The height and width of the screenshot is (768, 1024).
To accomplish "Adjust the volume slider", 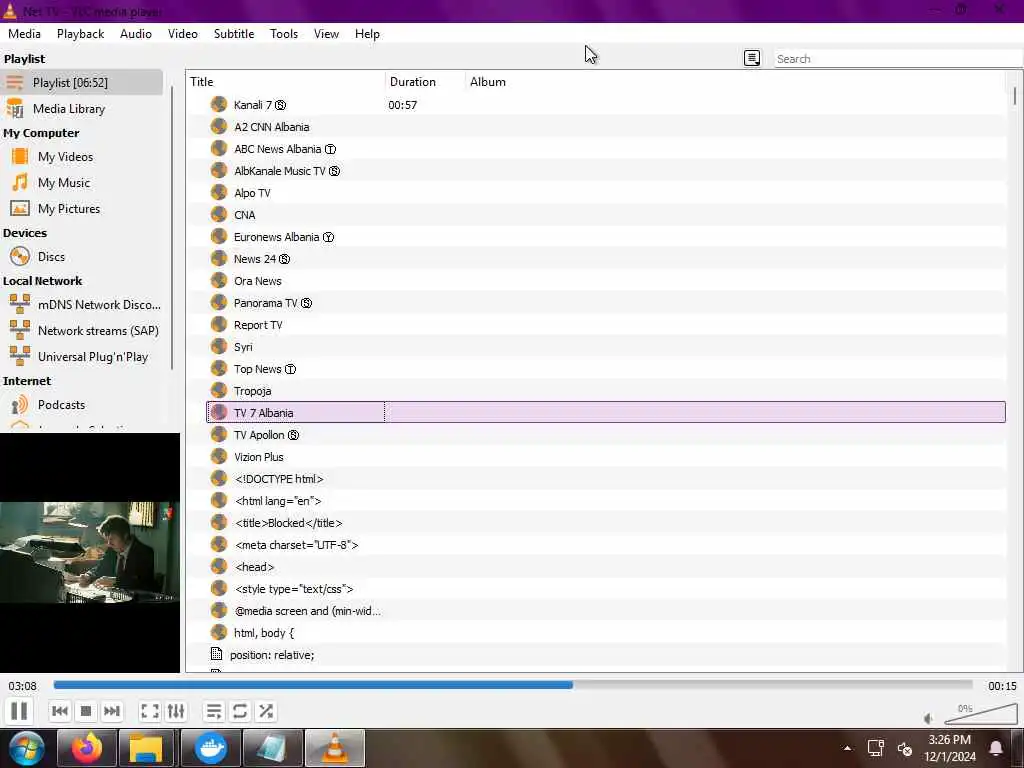I will coord(981,714).
